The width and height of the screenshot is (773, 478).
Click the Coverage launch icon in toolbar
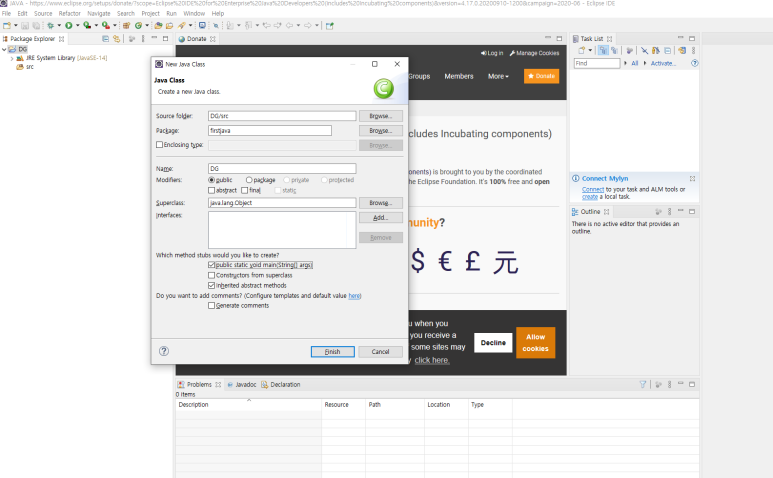pos(87,26)
